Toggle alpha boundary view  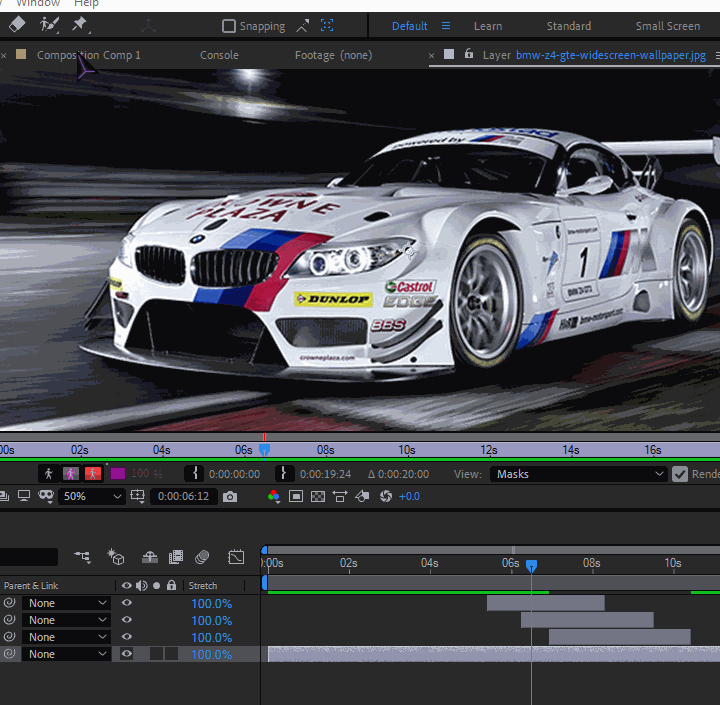tap(71, 474)
